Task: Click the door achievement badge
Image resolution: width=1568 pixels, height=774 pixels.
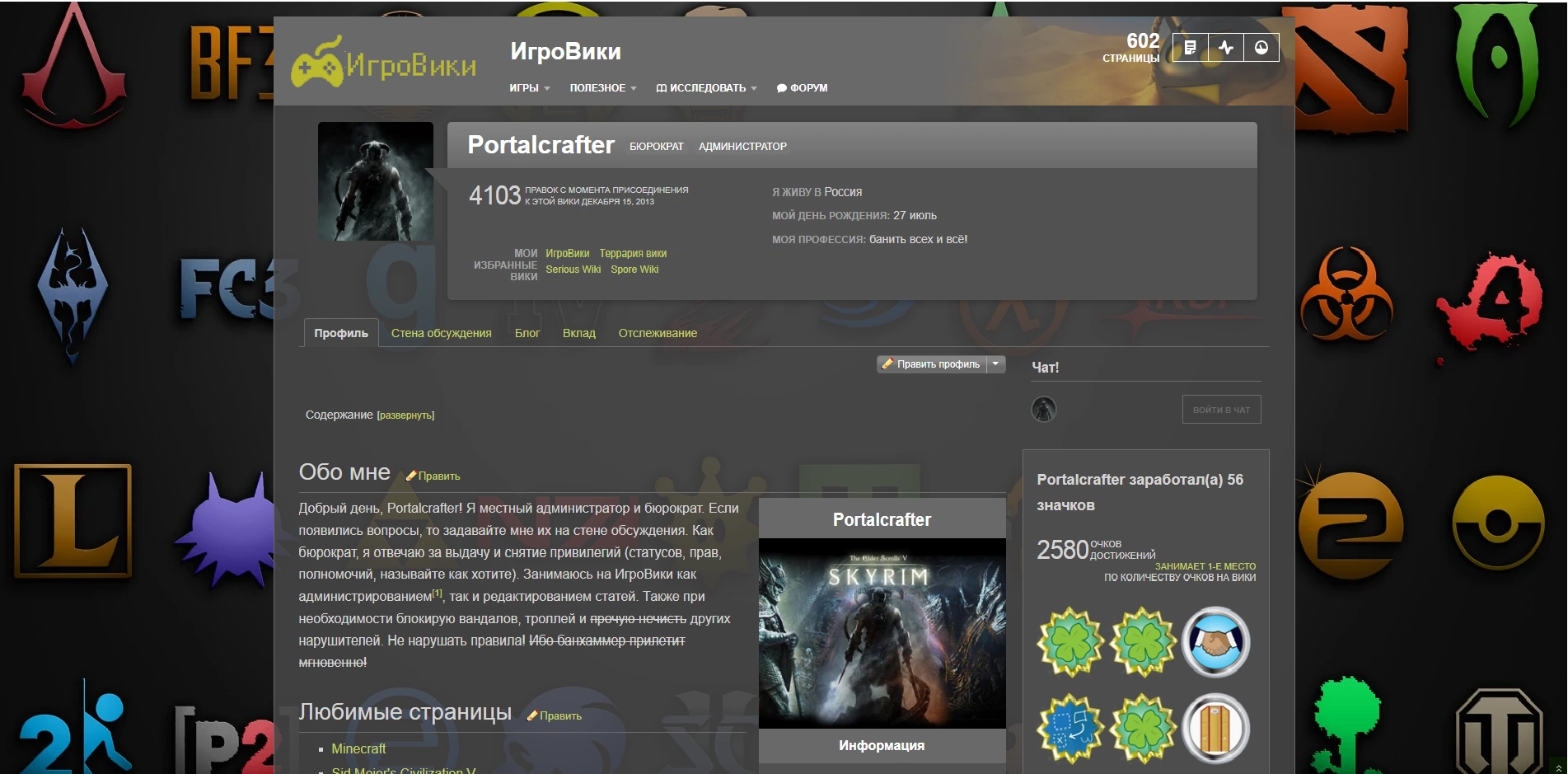Action: tap(1215, 728)
